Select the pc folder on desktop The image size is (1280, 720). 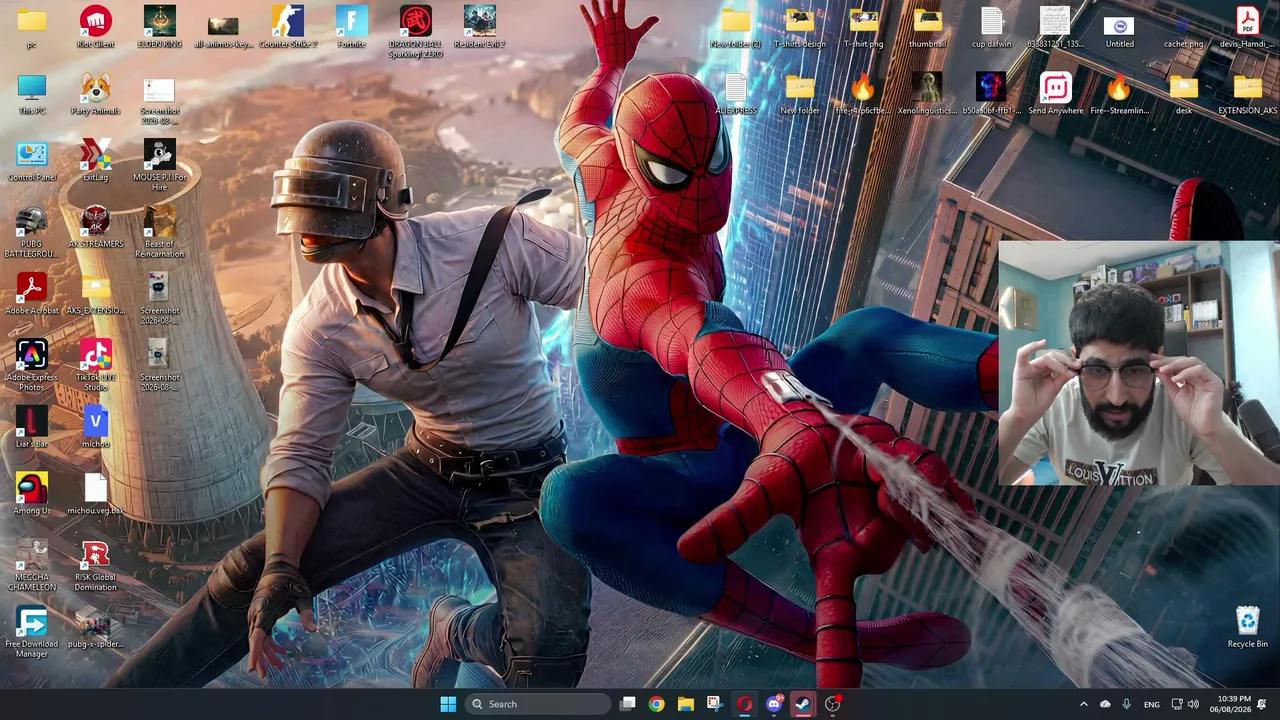[31, 27]
